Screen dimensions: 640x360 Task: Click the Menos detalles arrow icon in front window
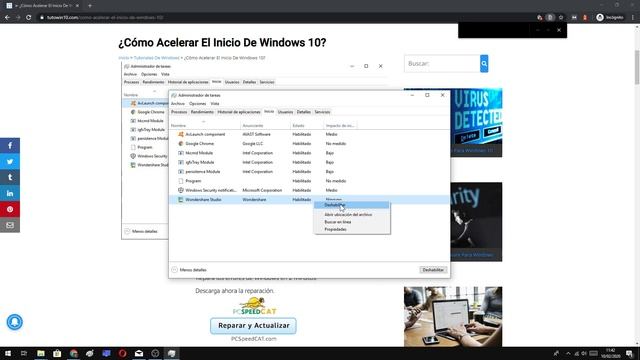(175, 270)
